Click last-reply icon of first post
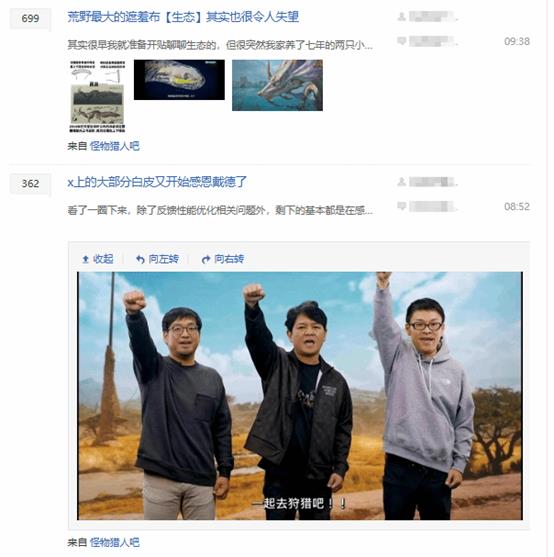 402,41
